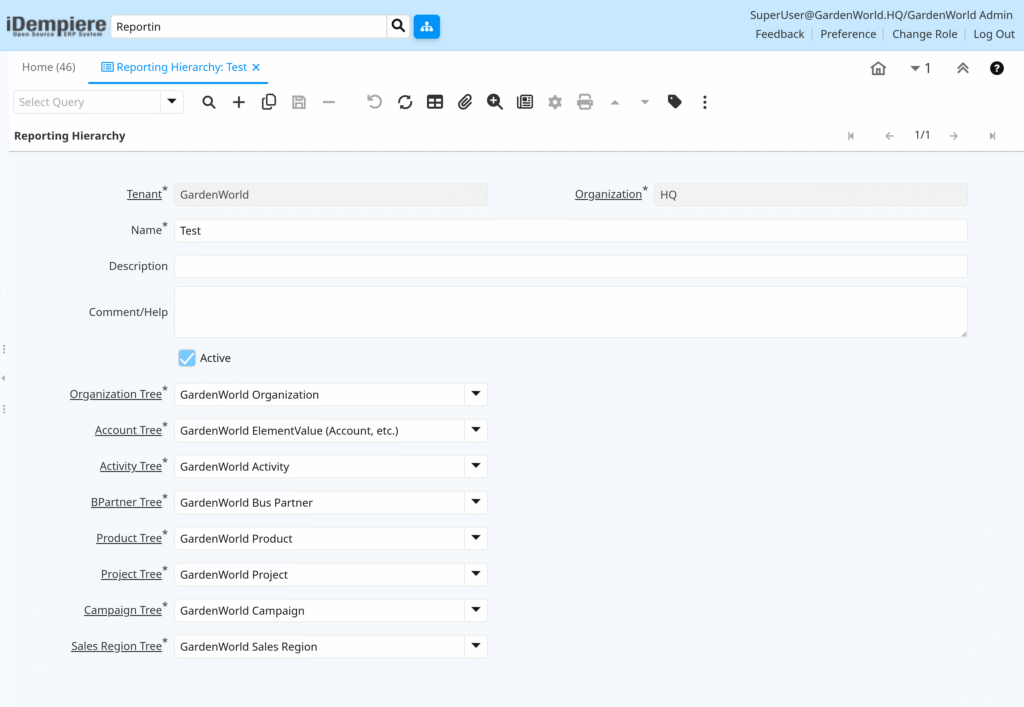Go to parent record with up triangle

pyautogui.click(x=615, y=102)
